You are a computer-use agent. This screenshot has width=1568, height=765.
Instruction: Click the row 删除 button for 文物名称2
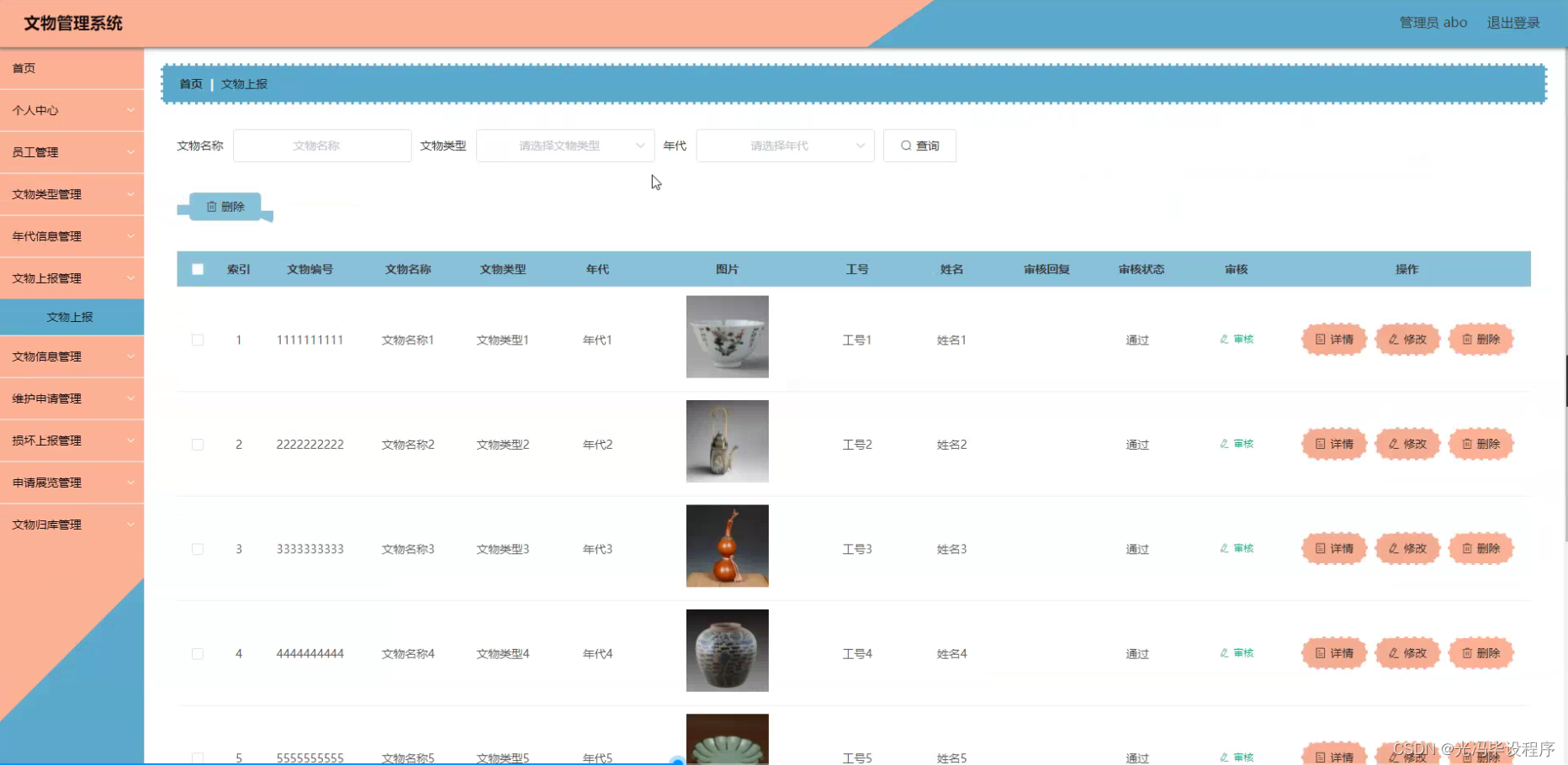tap(1481, 444)
